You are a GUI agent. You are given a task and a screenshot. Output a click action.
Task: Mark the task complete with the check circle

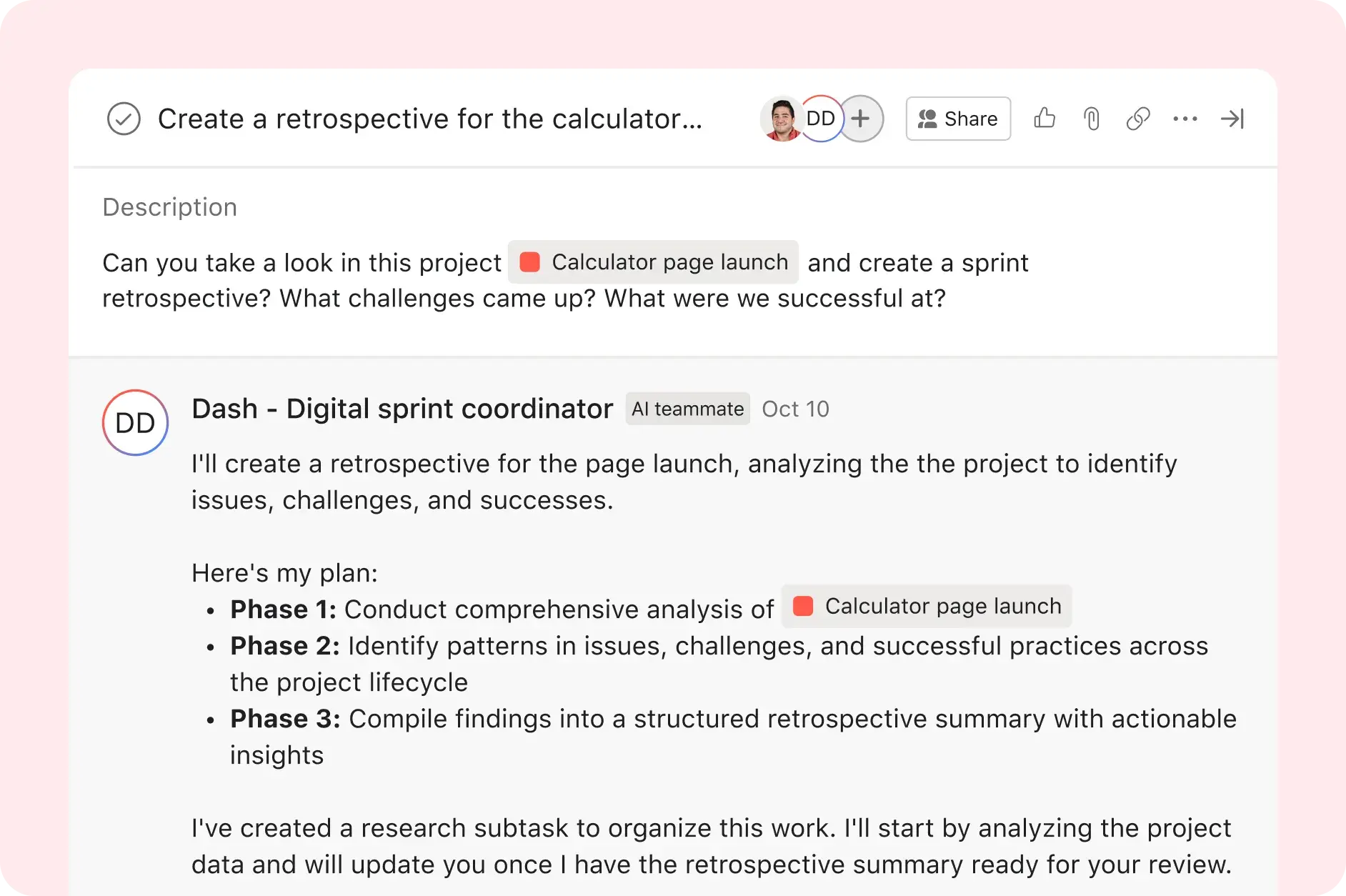click(x=123, y=119)
